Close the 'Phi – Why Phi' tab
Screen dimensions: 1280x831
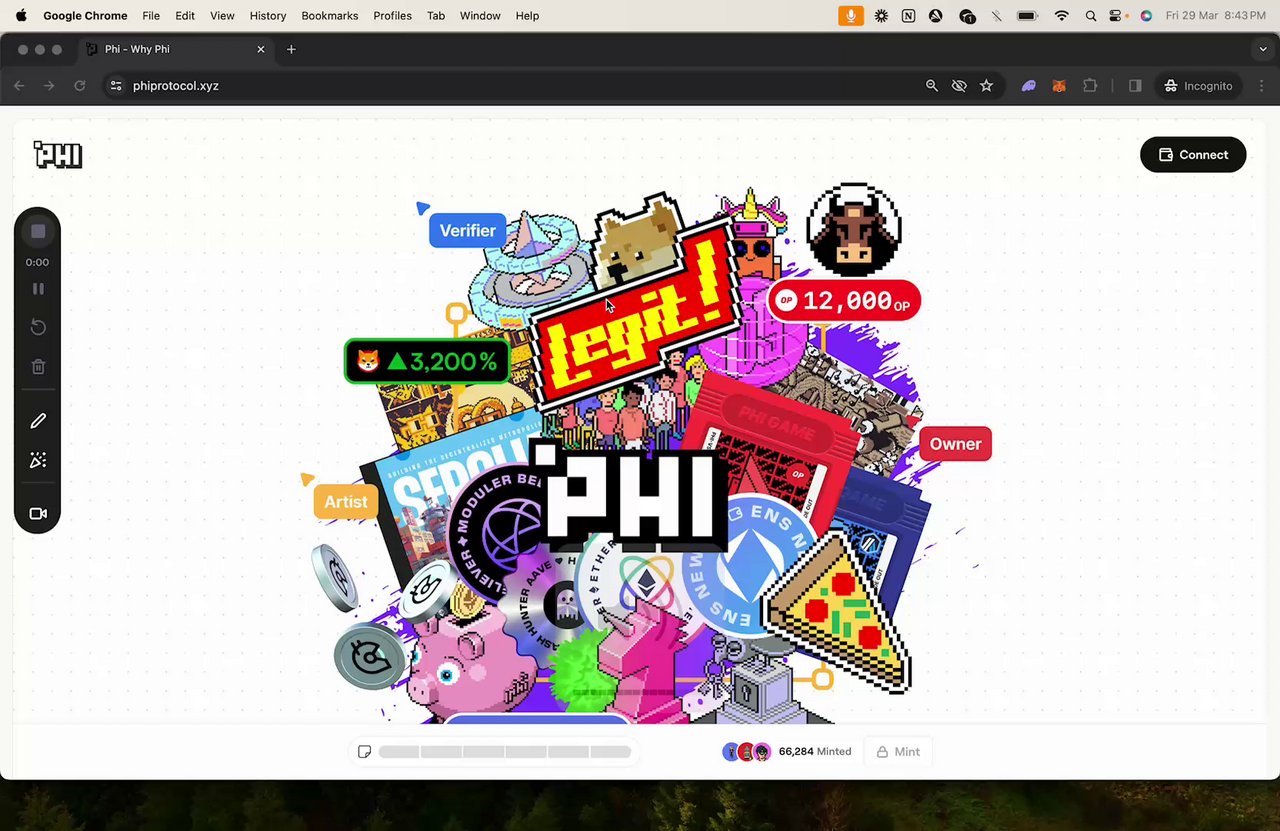[261, 49]
